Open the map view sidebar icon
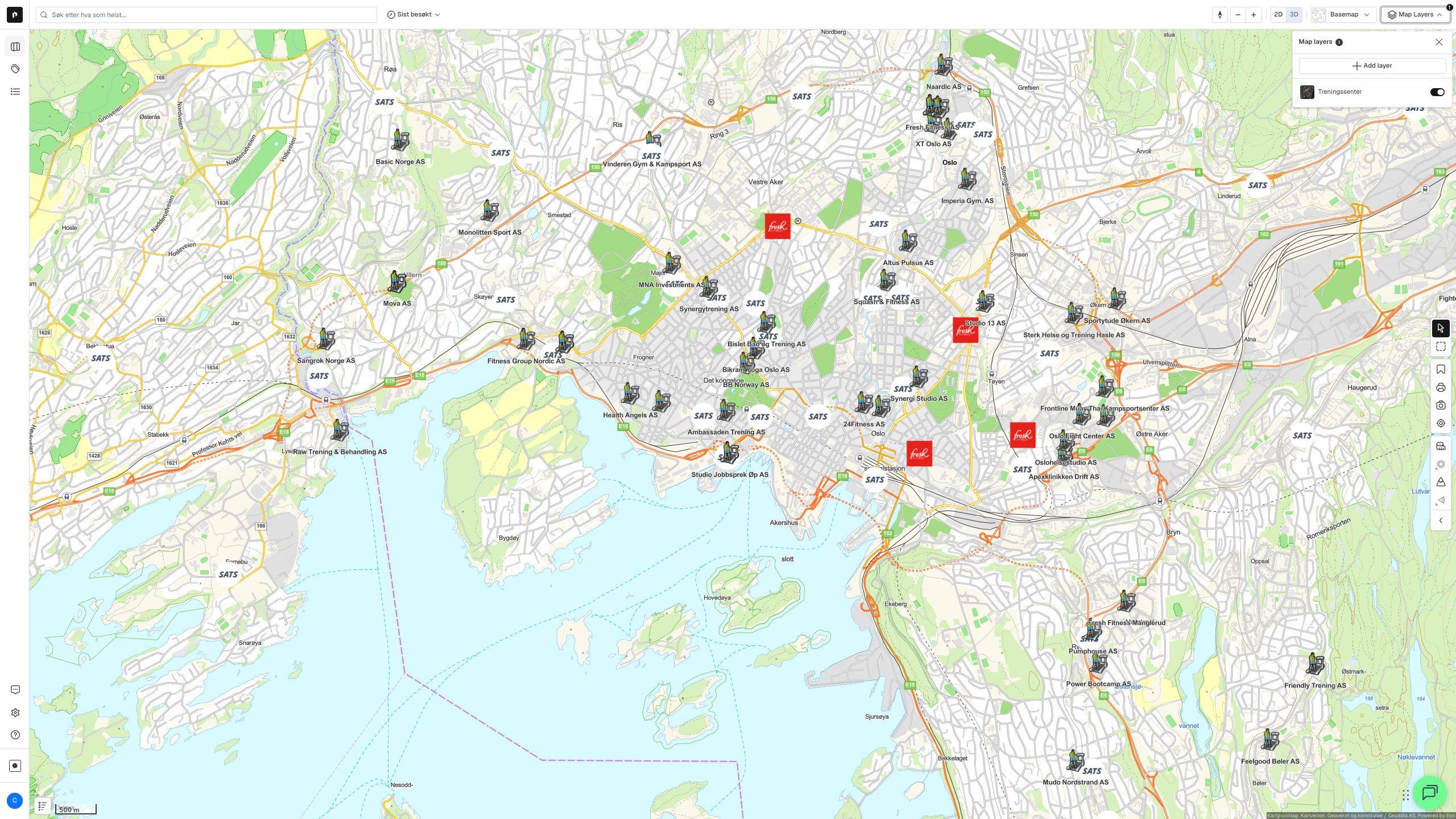Viewport: 1456px width, 819px height. tap(15, 47)
